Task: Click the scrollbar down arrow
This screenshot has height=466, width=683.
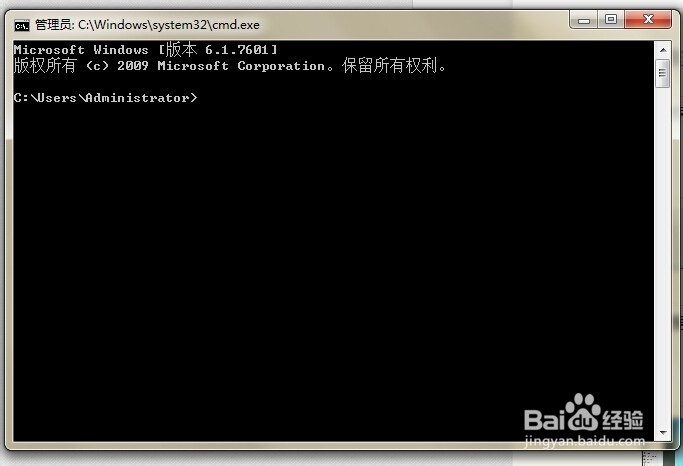Action: pyautogui.click(x=663, y=432)
